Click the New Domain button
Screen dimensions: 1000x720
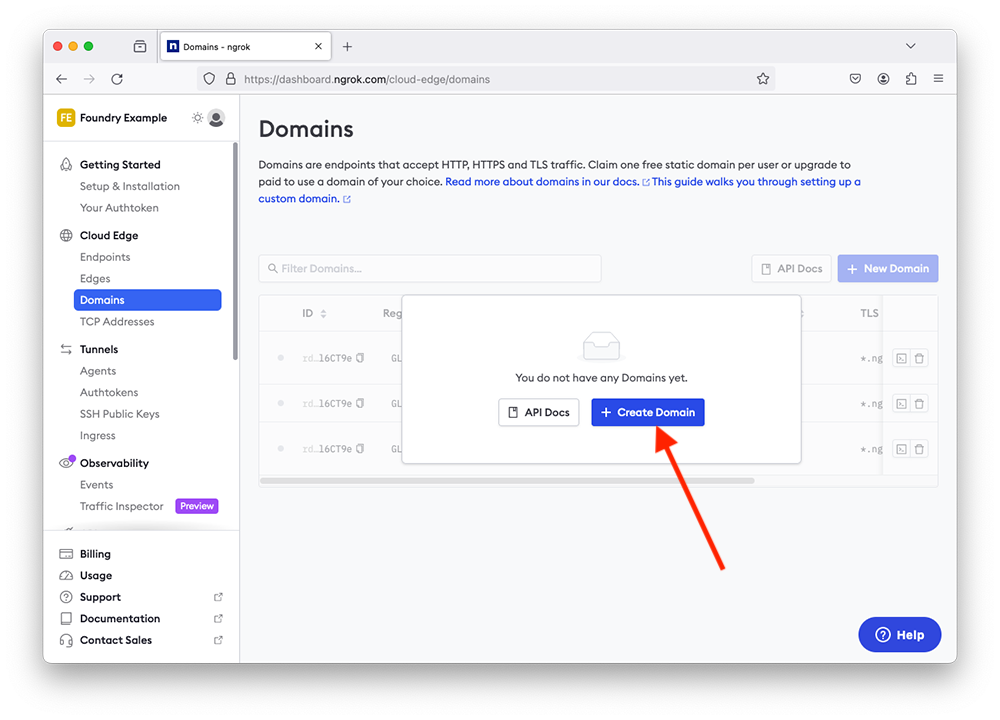[887, 268]
